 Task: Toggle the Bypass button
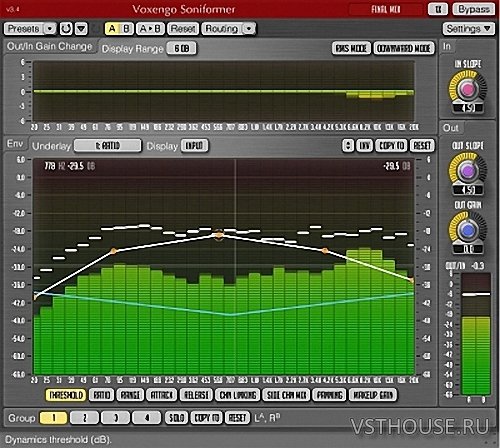pos(473,9)
